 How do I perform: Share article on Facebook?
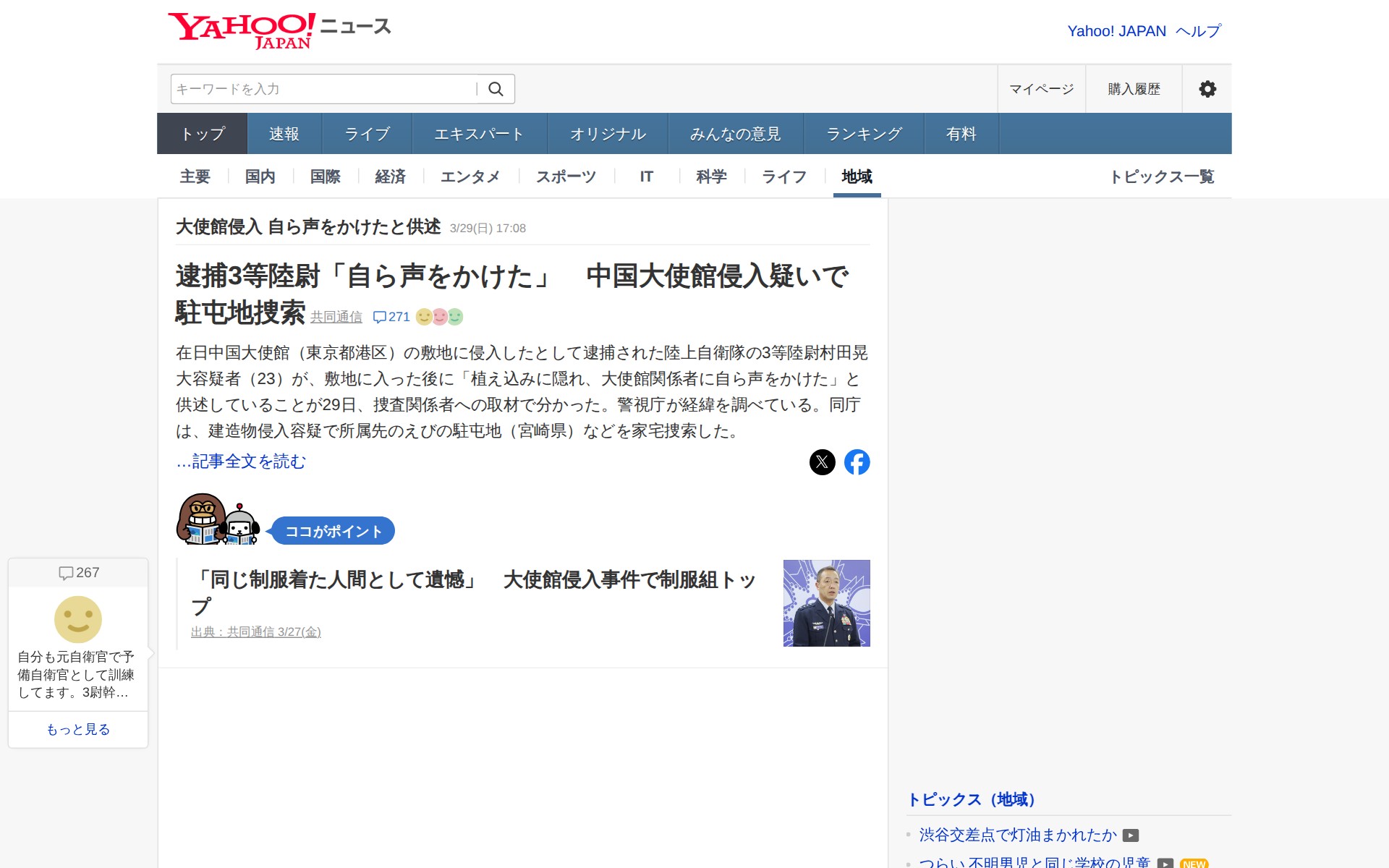click(857, 462)
